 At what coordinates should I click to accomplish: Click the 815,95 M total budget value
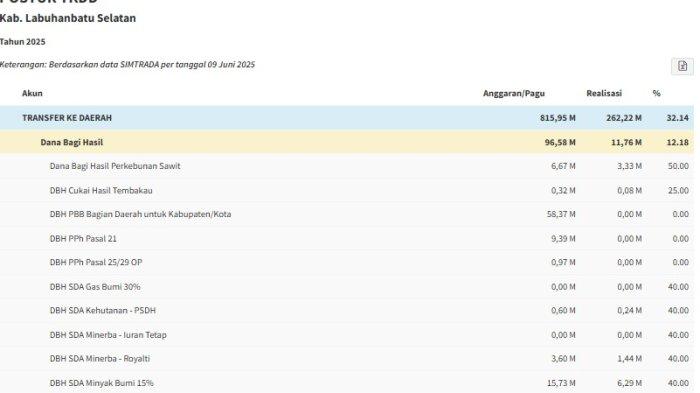(558, 118)
